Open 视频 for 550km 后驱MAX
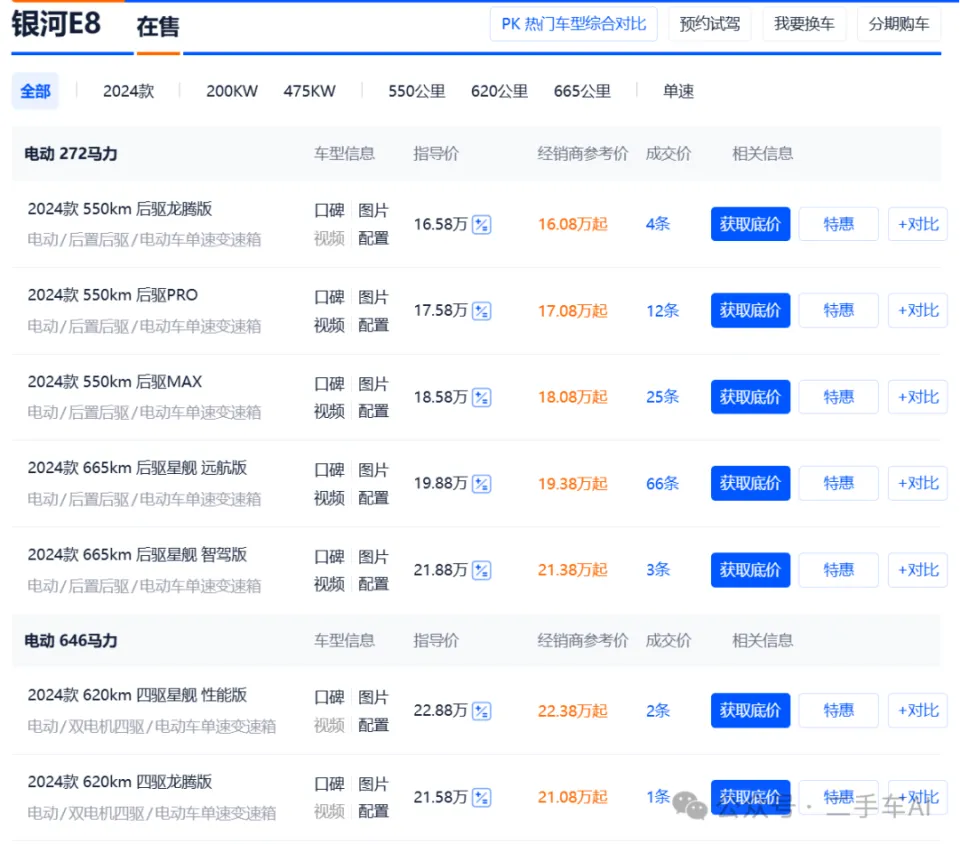 [329, 411]
